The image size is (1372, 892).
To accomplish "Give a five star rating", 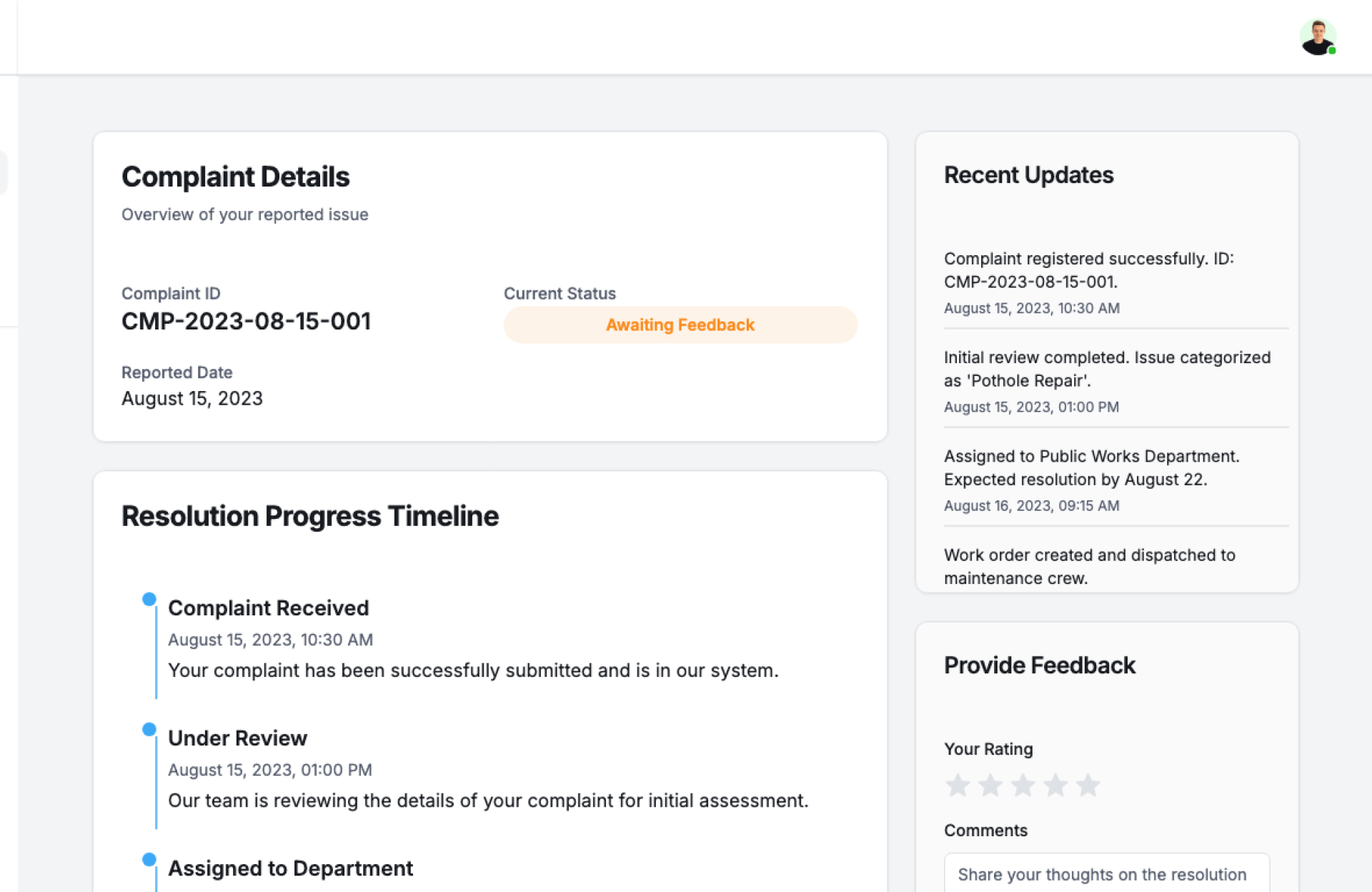I will coord(1088,785).
